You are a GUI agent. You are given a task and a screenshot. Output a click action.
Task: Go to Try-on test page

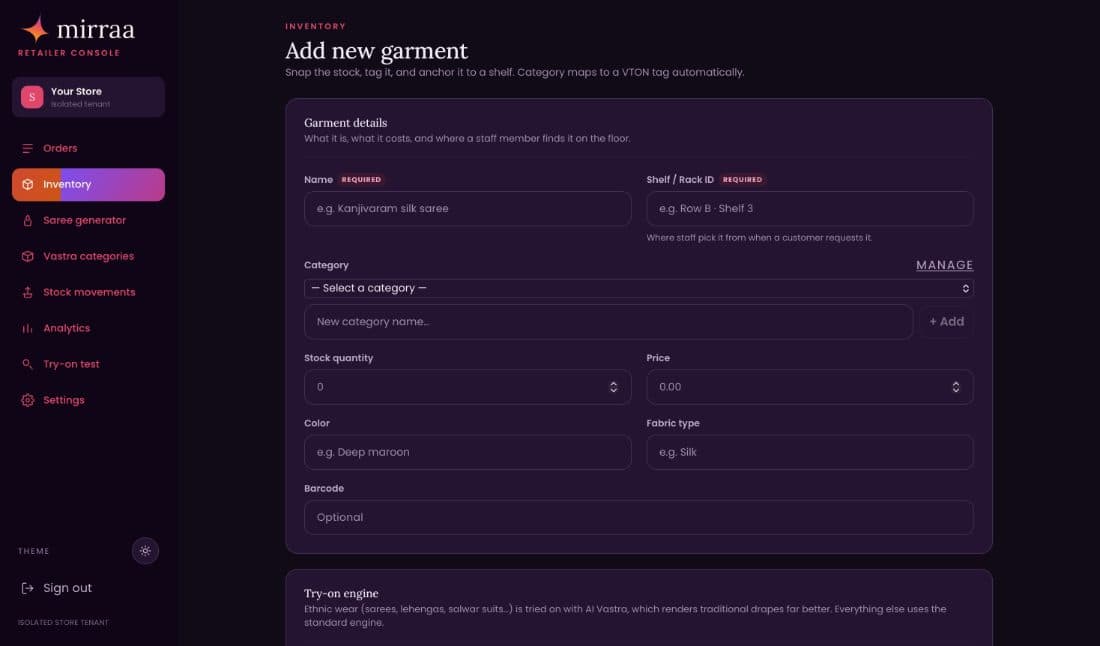[x=88, y=364]
